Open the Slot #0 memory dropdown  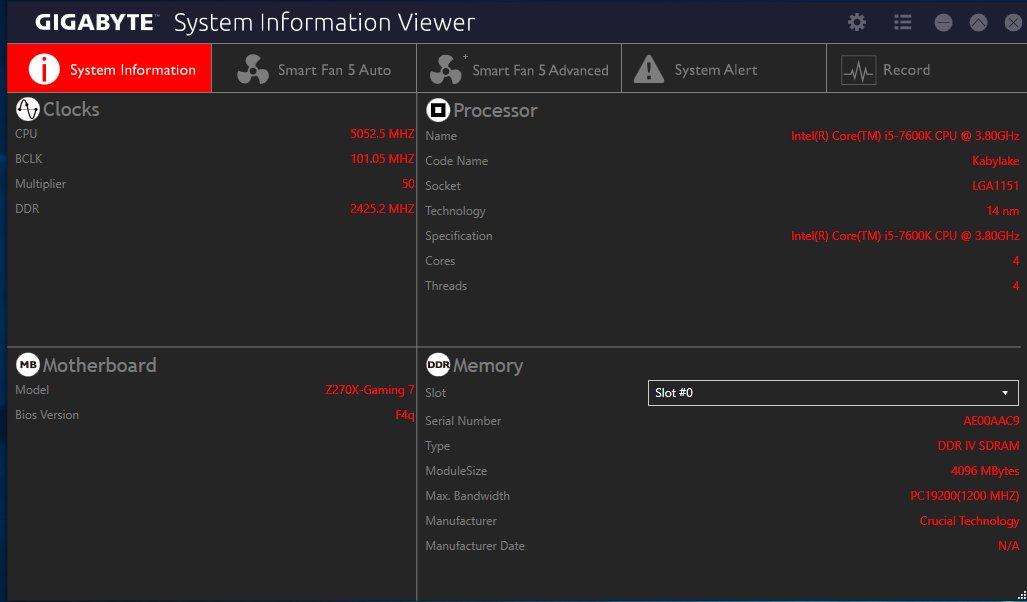click(x=832, y=393)
